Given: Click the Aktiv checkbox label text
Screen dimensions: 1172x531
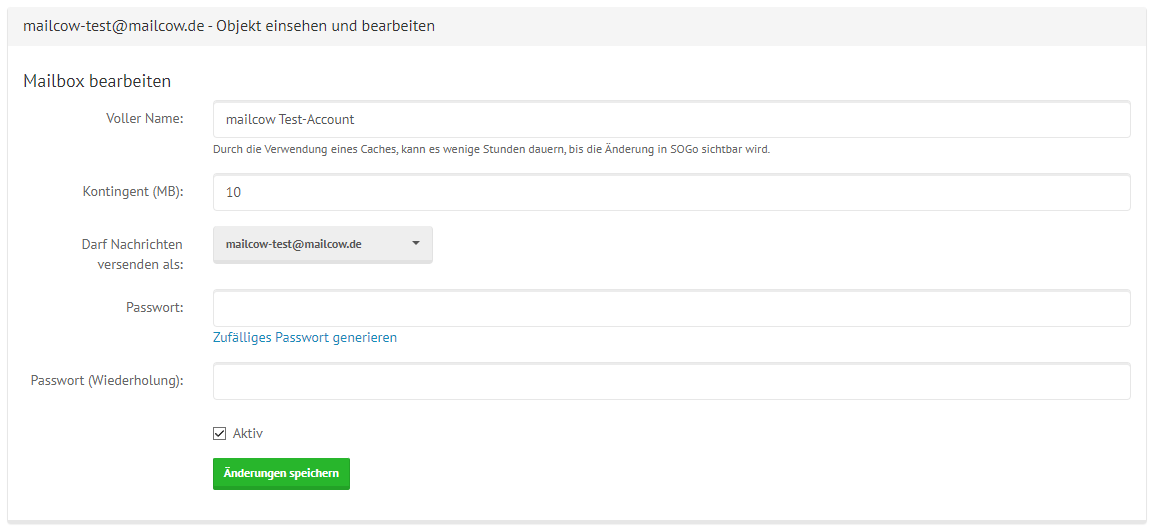Looking at the screenshot, I should coord(248,433).
